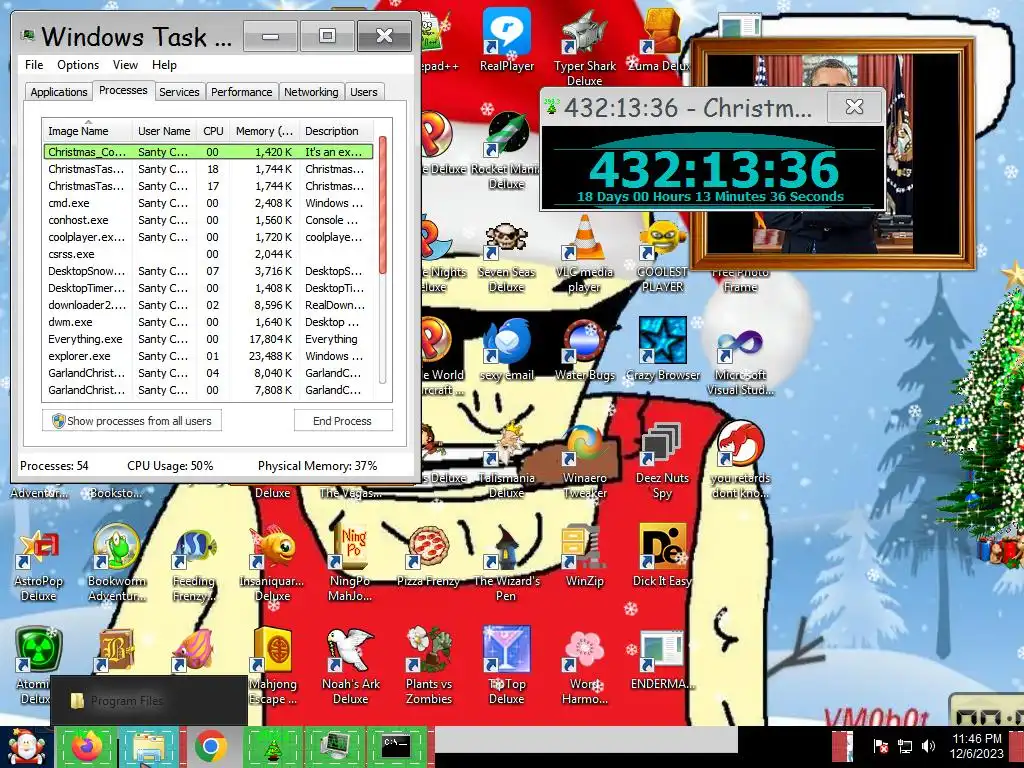Click Firefox in the taskbar
Image resolution: width=1024 pixels, height=768 pixels.
pyautogui.click(x=88, y=746)
